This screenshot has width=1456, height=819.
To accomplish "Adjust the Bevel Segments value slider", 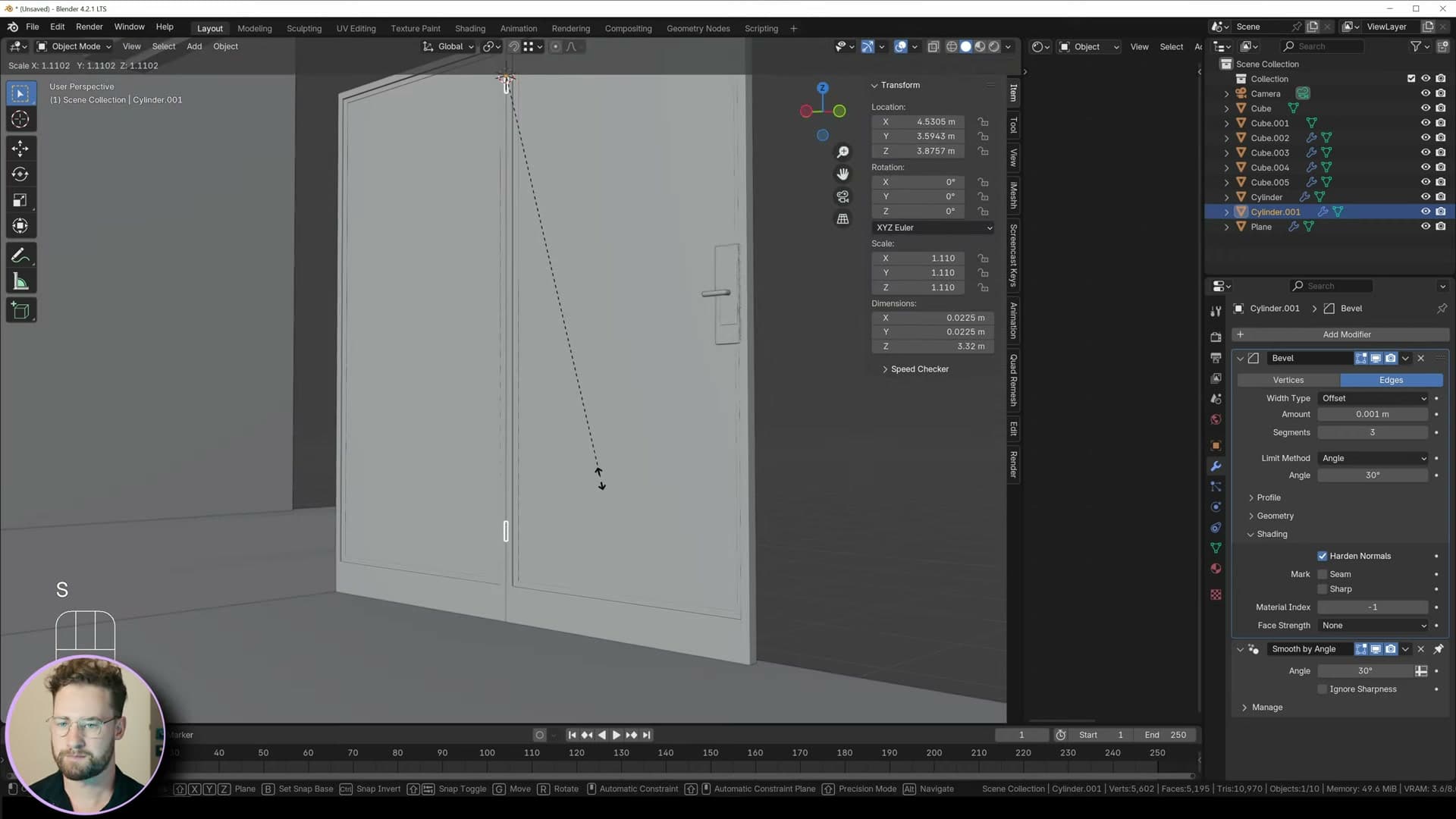I will coord(1373,432).
